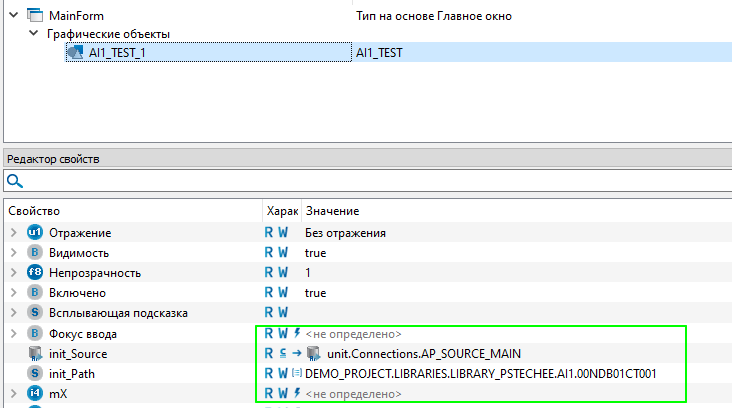
Task: Collapse the Графические объекты group
Action: tap(33, 34)
